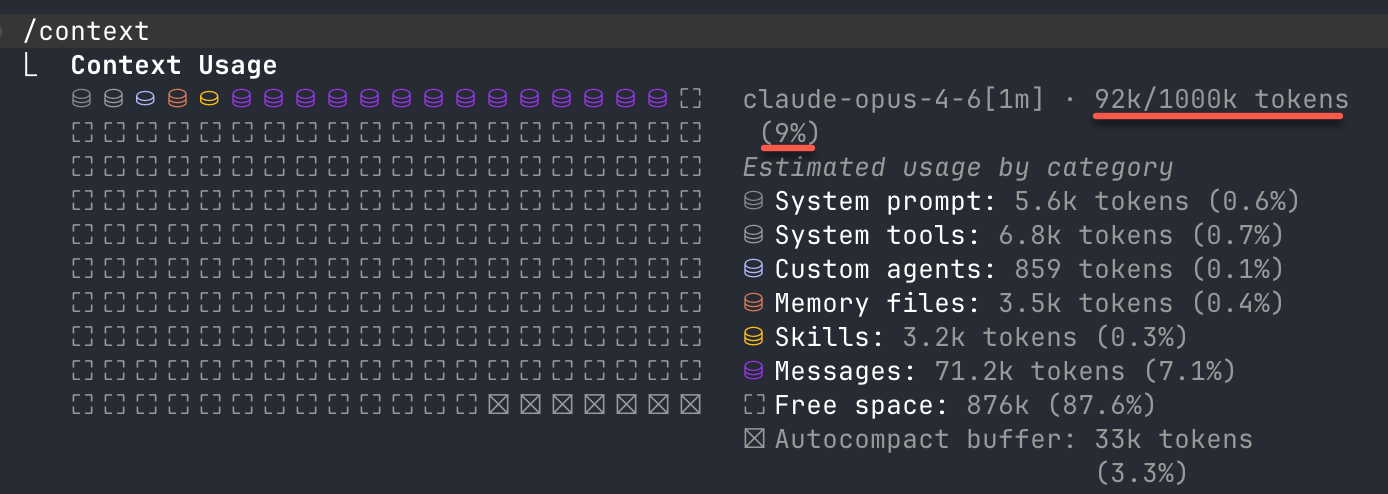This screenshot has width=1388, height=494.
Task: Click the orange cell in usage grid
Action: point(178,99)
